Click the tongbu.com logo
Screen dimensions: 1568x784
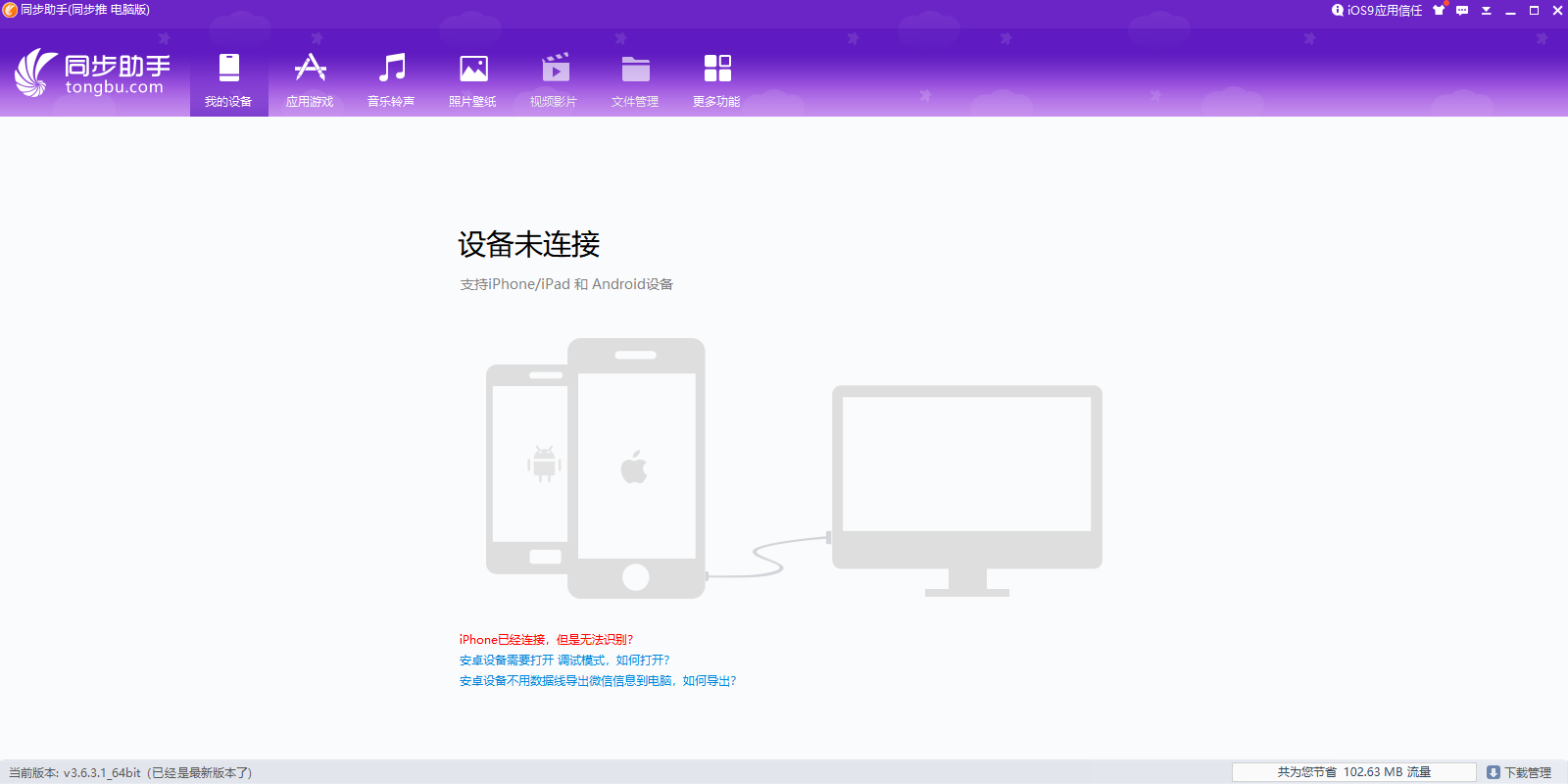coord(93,73)
